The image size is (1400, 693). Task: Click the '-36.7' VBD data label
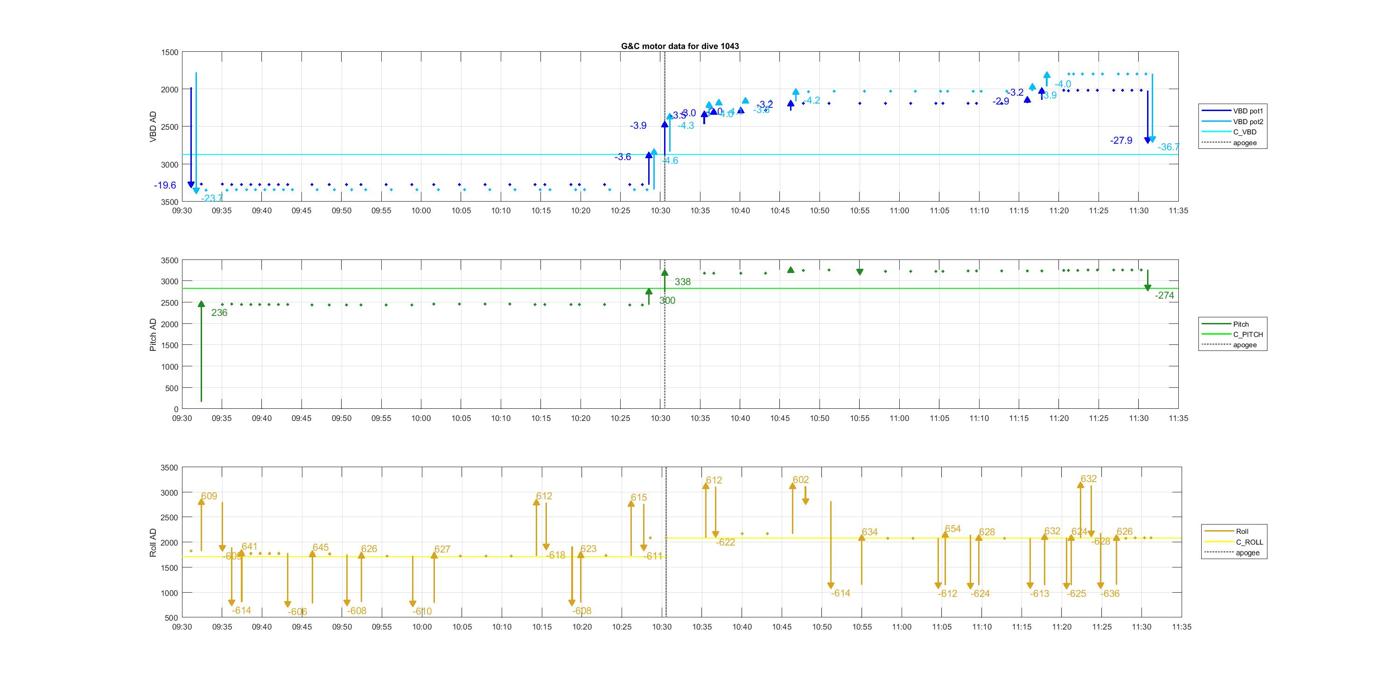(1168, 147)
